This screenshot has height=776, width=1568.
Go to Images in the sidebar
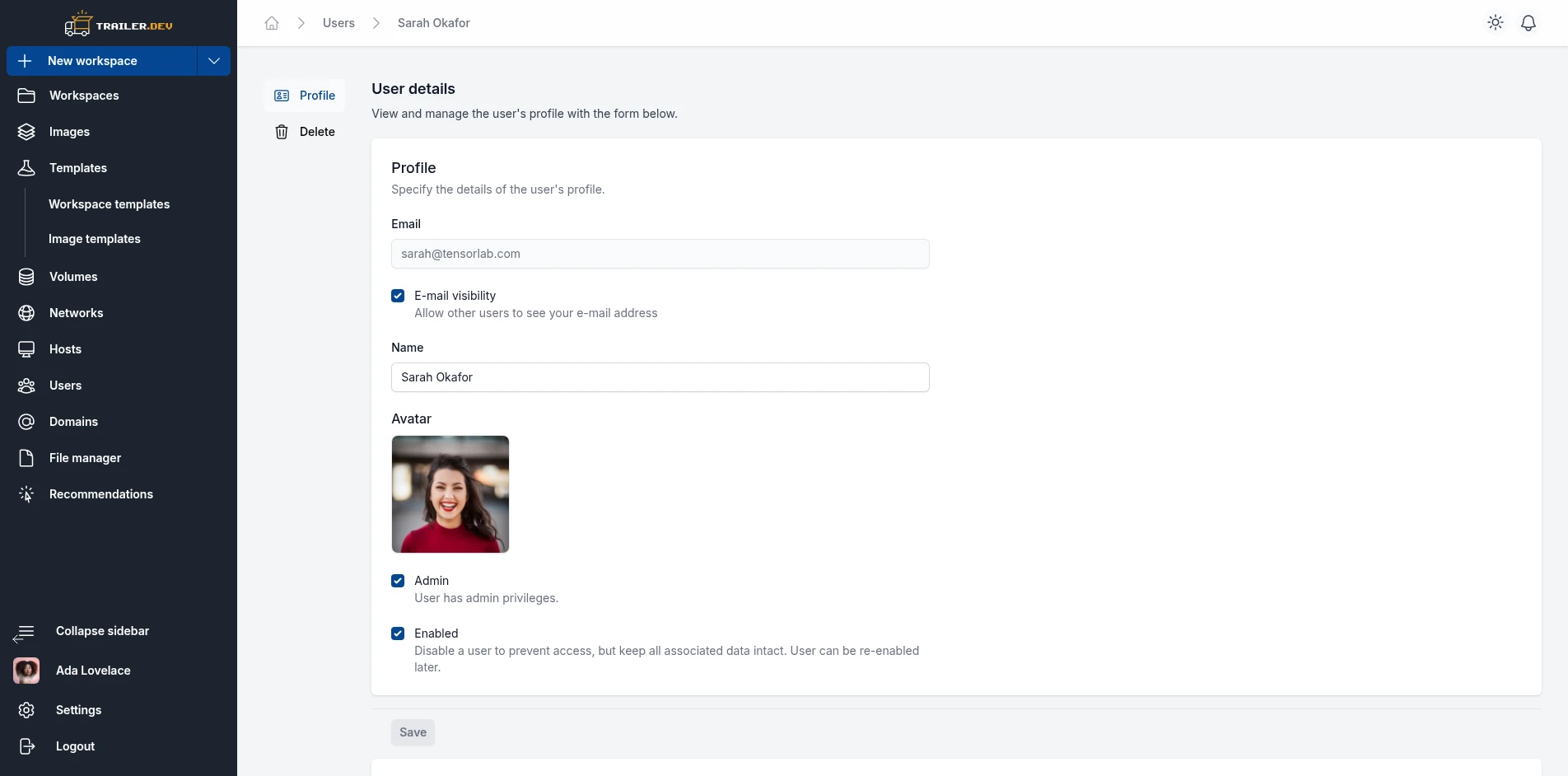69,132
